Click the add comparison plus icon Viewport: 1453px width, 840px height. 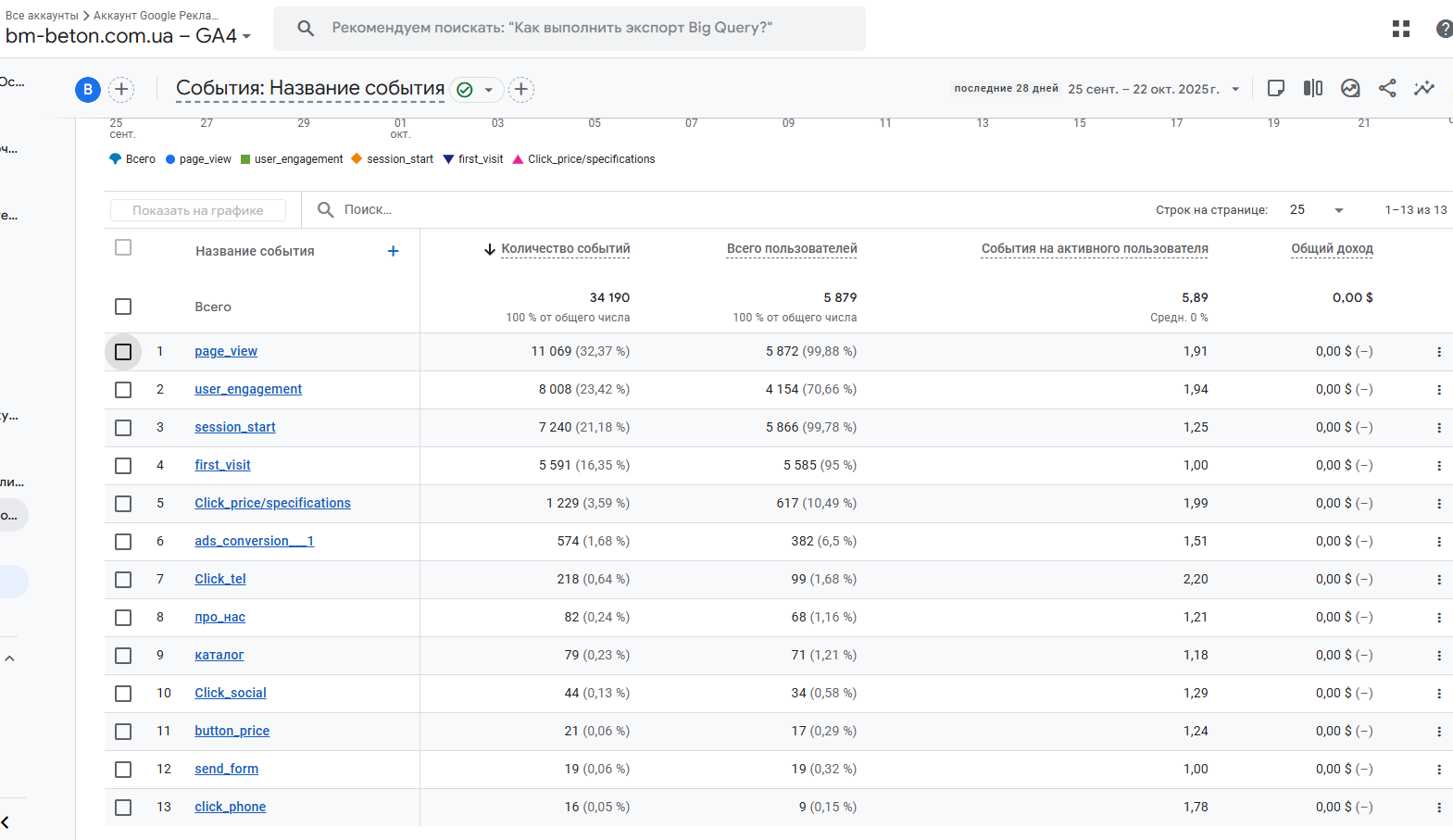coord(121,89)
